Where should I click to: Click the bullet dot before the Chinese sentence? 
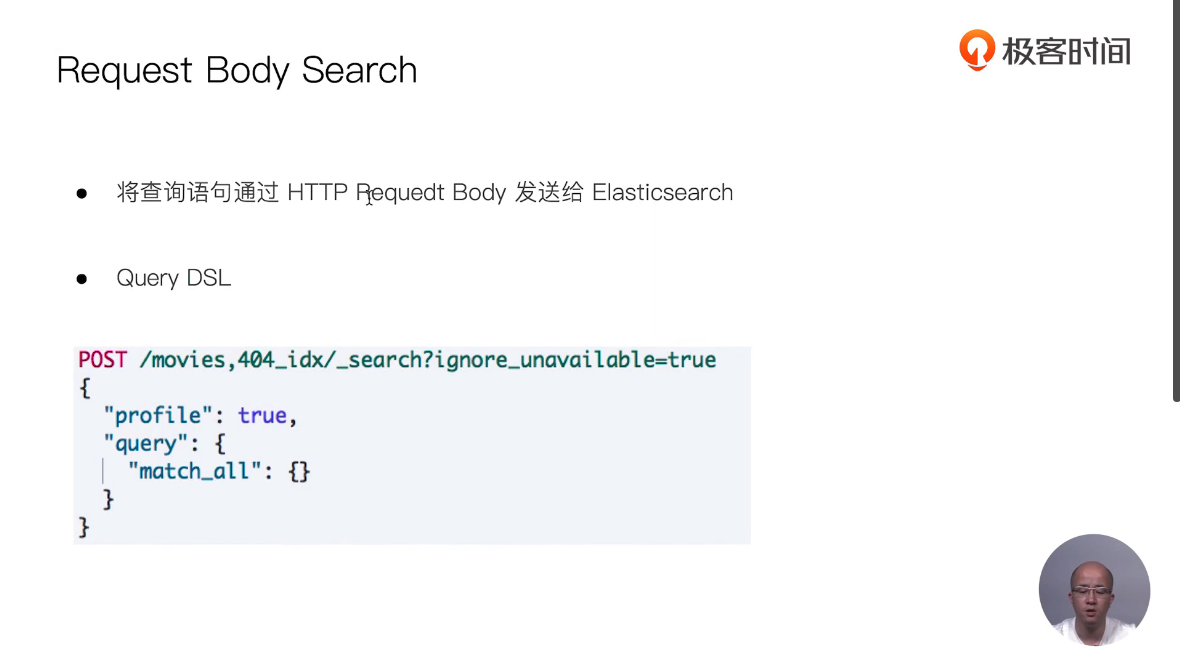[83, 193]
